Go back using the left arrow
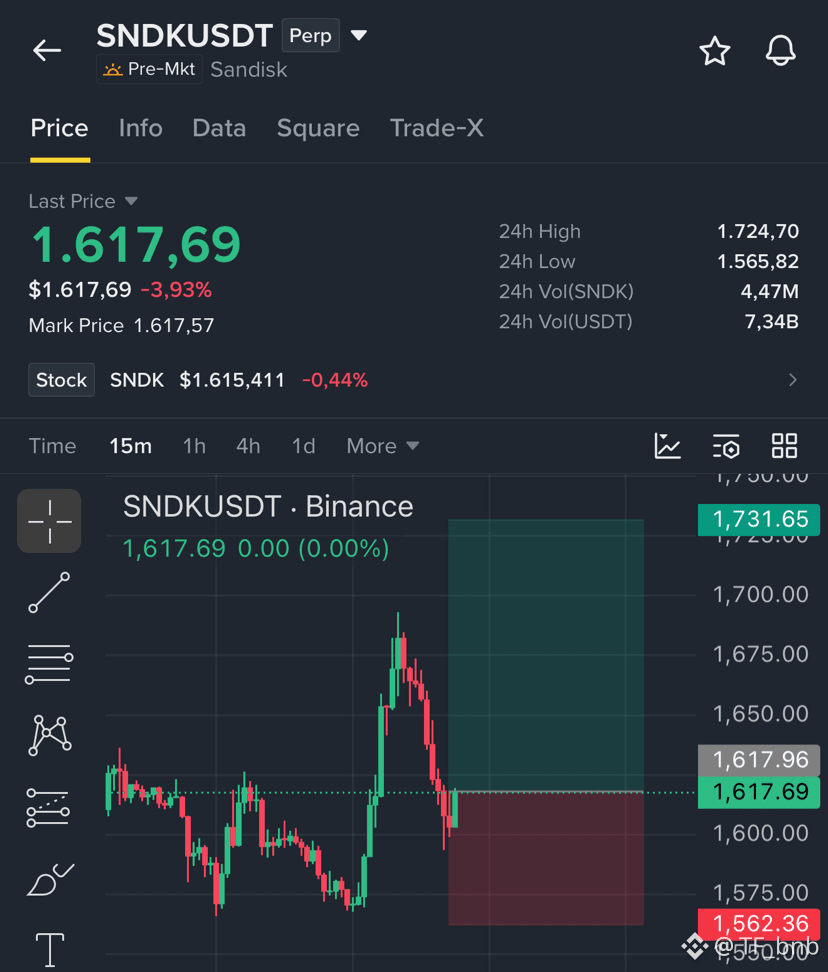Viewport: 828px width, 972px height. 47,50
